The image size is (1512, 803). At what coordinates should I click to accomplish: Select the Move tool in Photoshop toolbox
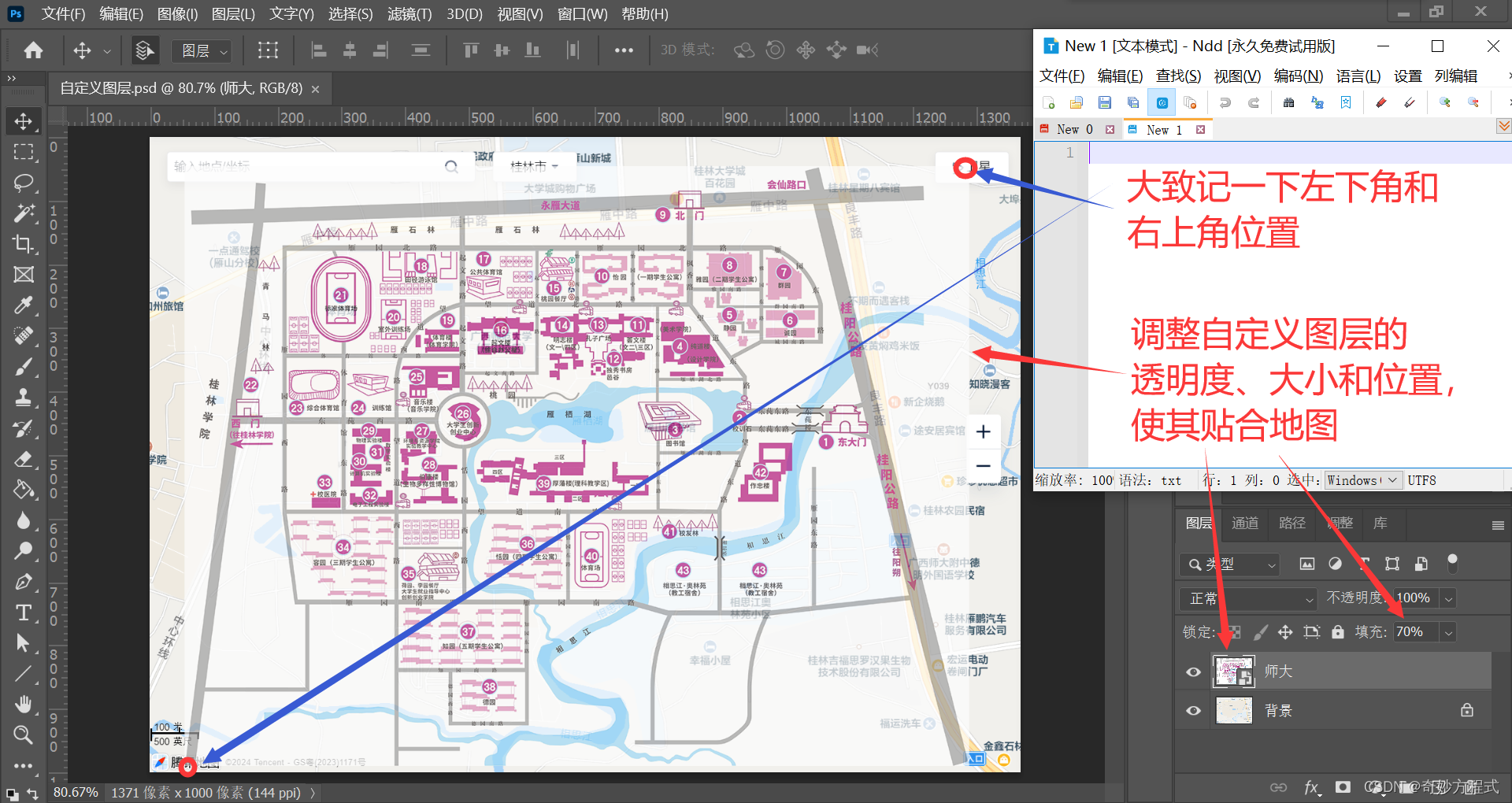pyautogui.click(x=24, y=121)
